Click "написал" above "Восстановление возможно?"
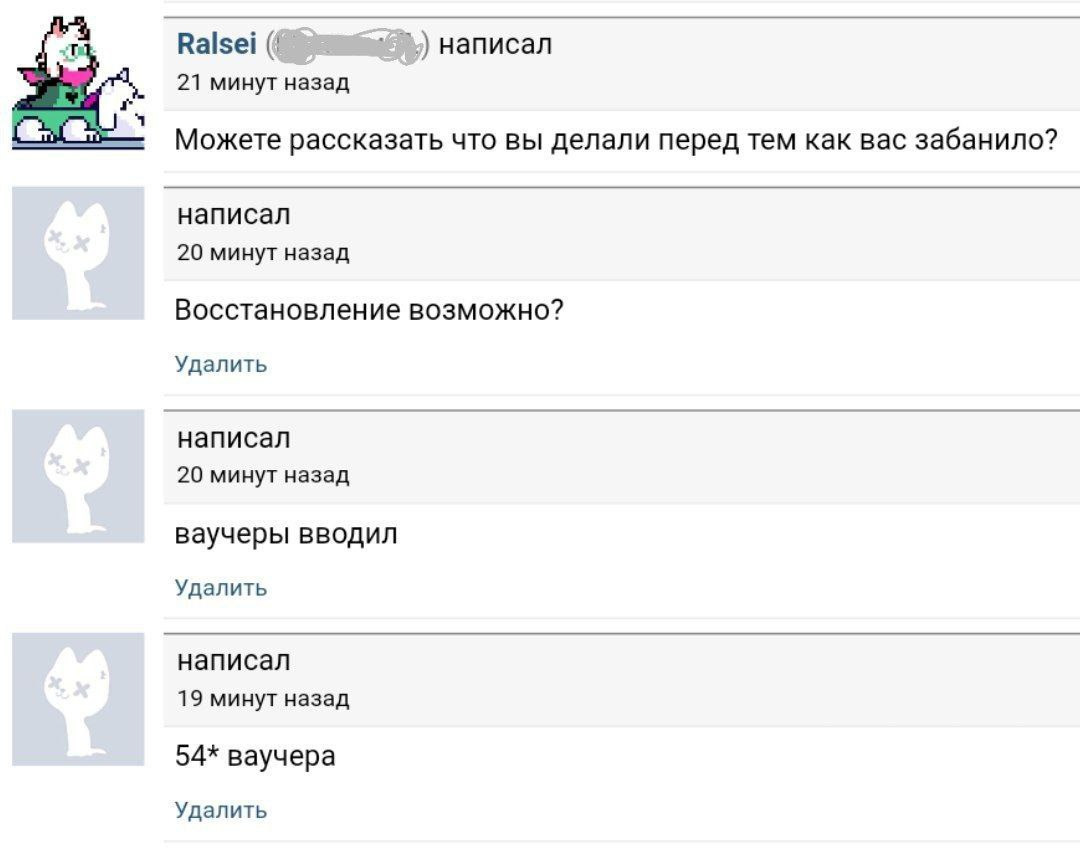Viewport: 1080px width, 865px height. 234,215
